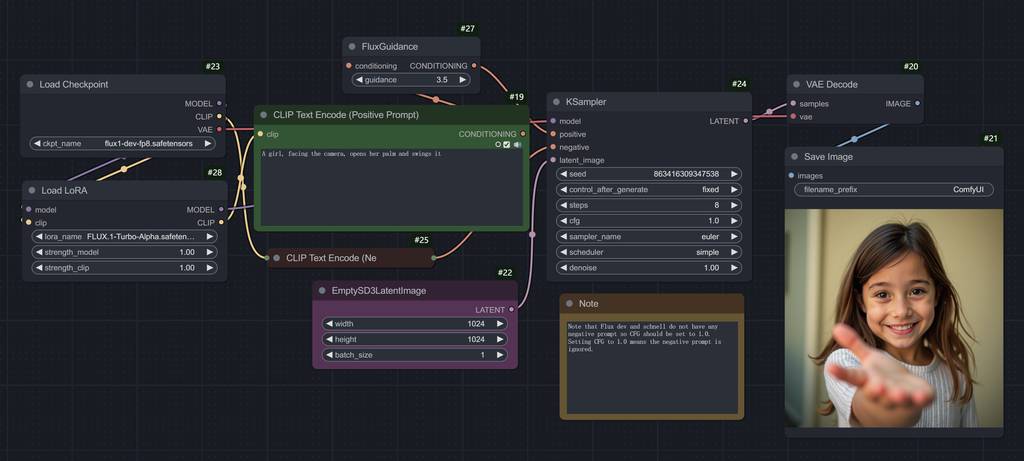Viewport: 1024px width, 461px height.
Task: Click the LATENT output port on KSampler
Action: 746,121
